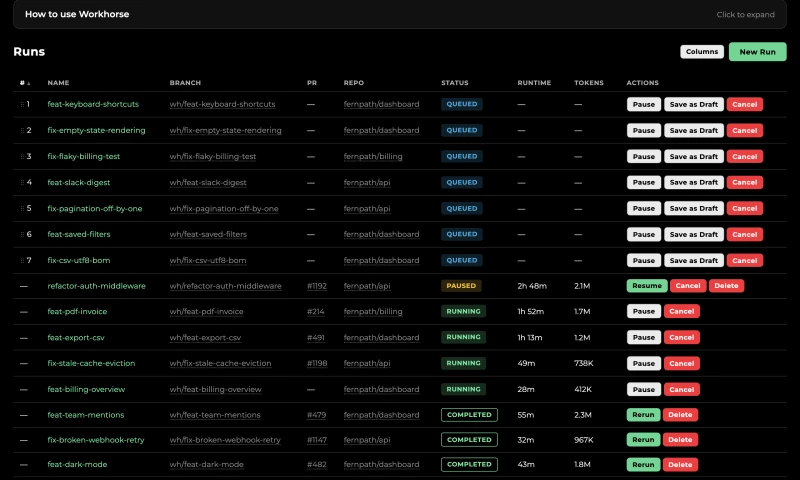Delete the refactor-auth-middleware run
Image resolution: width=800 pixels, height=480 pixels.
tap(726, 286)
